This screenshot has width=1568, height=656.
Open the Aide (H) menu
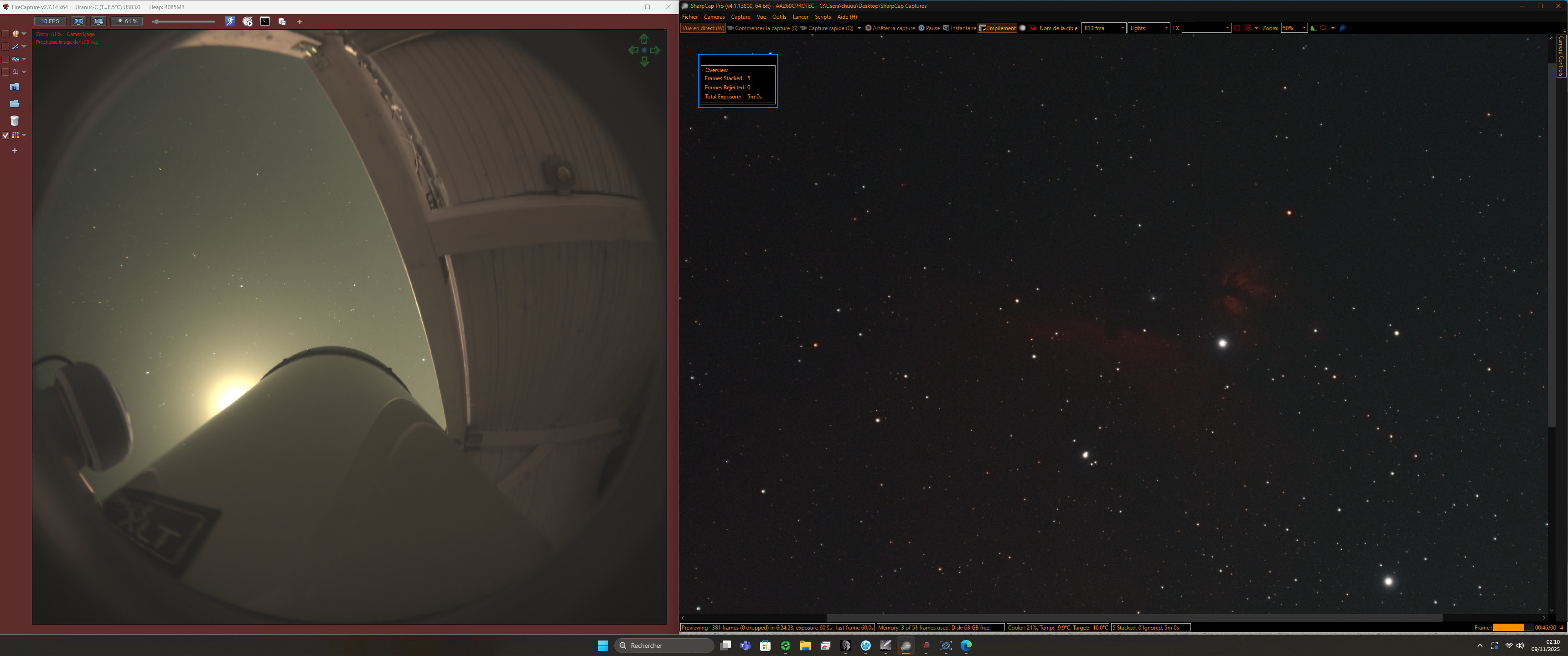pyautogui.click(x=847, y=17)
